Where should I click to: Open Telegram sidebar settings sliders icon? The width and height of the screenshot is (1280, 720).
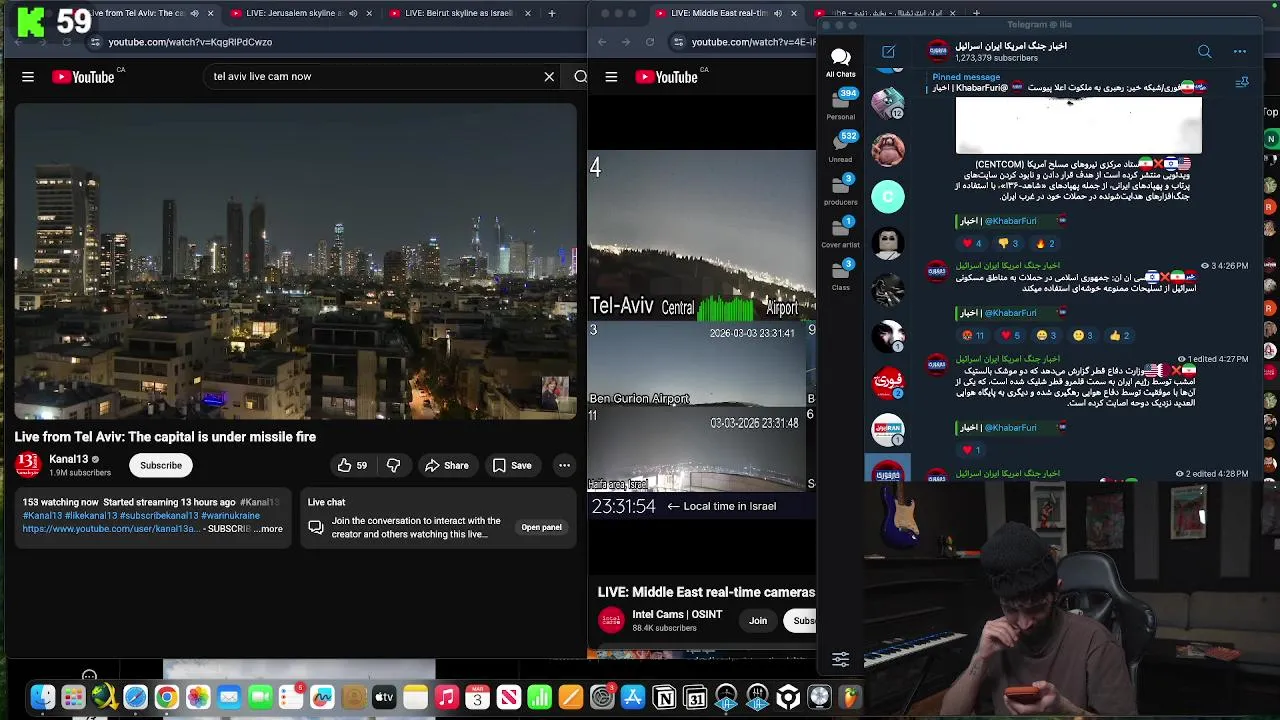tap(840, 658)
